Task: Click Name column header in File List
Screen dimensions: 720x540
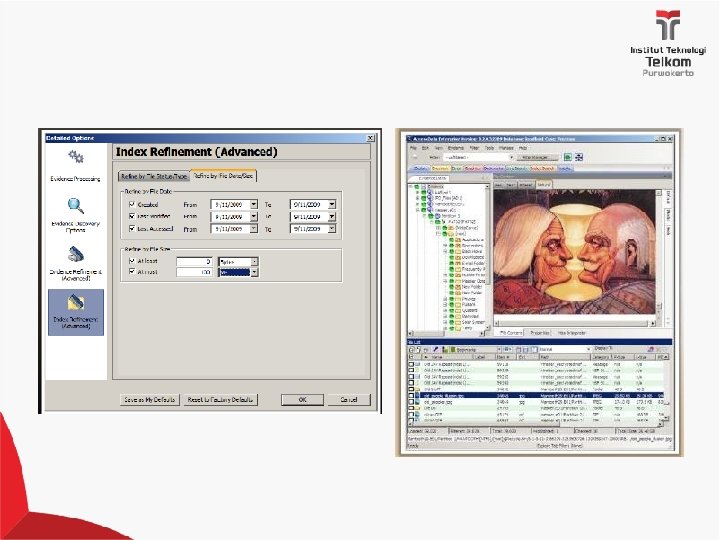Action: pos(448,357)
